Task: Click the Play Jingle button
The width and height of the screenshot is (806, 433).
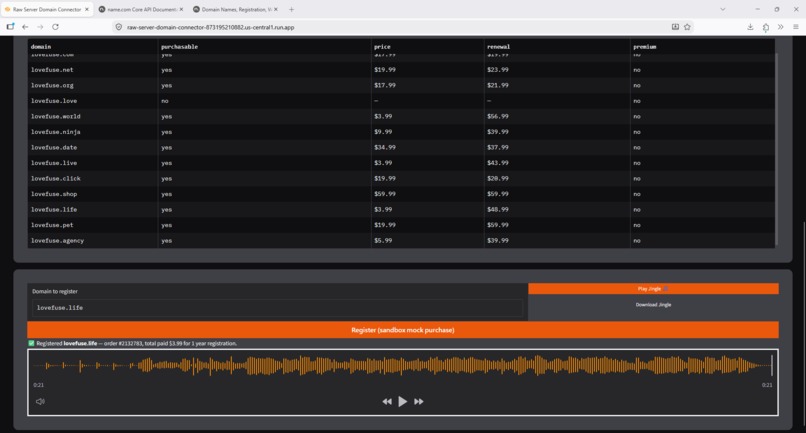Action: click(x=653, y=288)
